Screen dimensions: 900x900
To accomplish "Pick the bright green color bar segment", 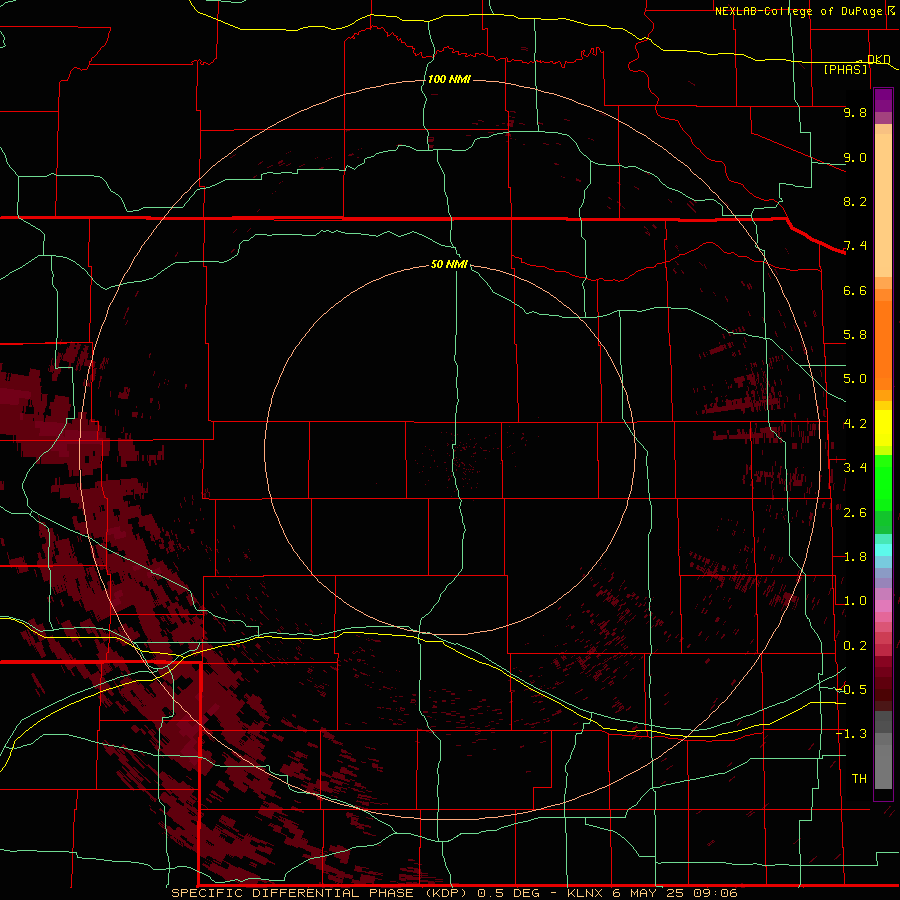I will coord(883,482).
